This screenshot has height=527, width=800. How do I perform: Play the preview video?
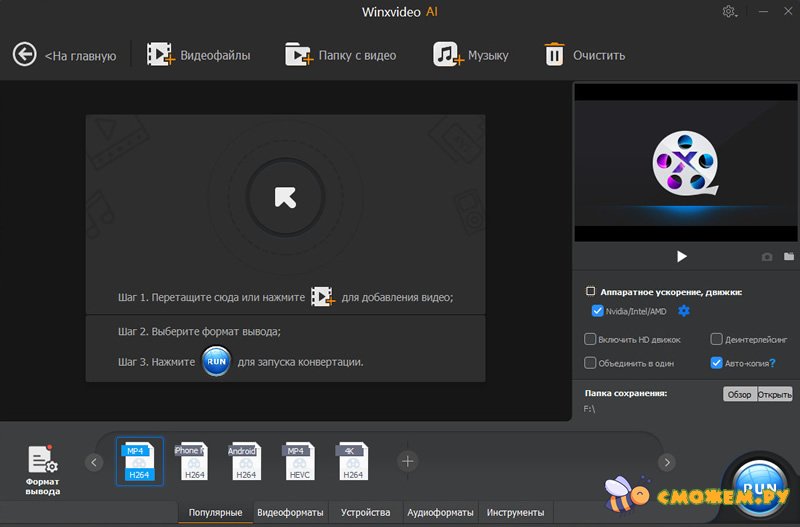(682, 257)
